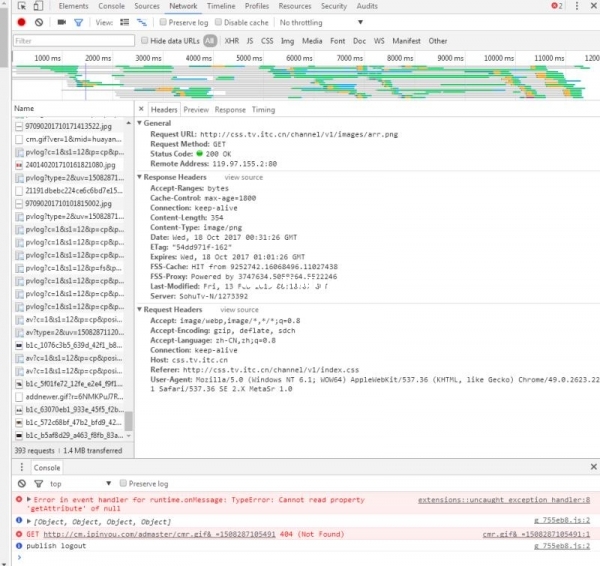The image size is (600, 566).
Task: Click the 2000 ms marker in timeline overview
Action: [98, 58]
